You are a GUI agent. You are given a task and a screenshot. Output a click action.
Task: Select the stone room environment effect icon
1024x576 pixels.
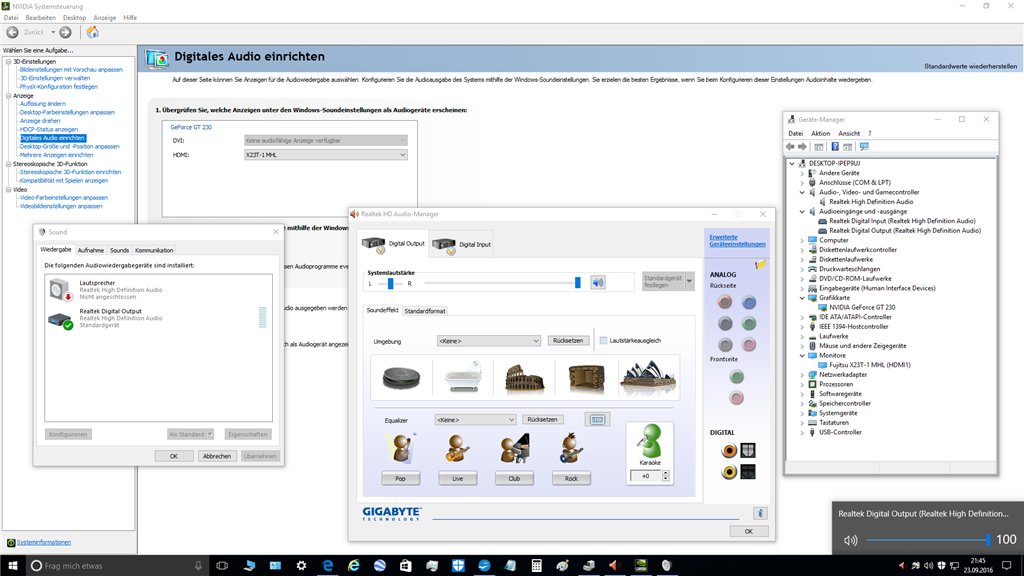(401, 377)
